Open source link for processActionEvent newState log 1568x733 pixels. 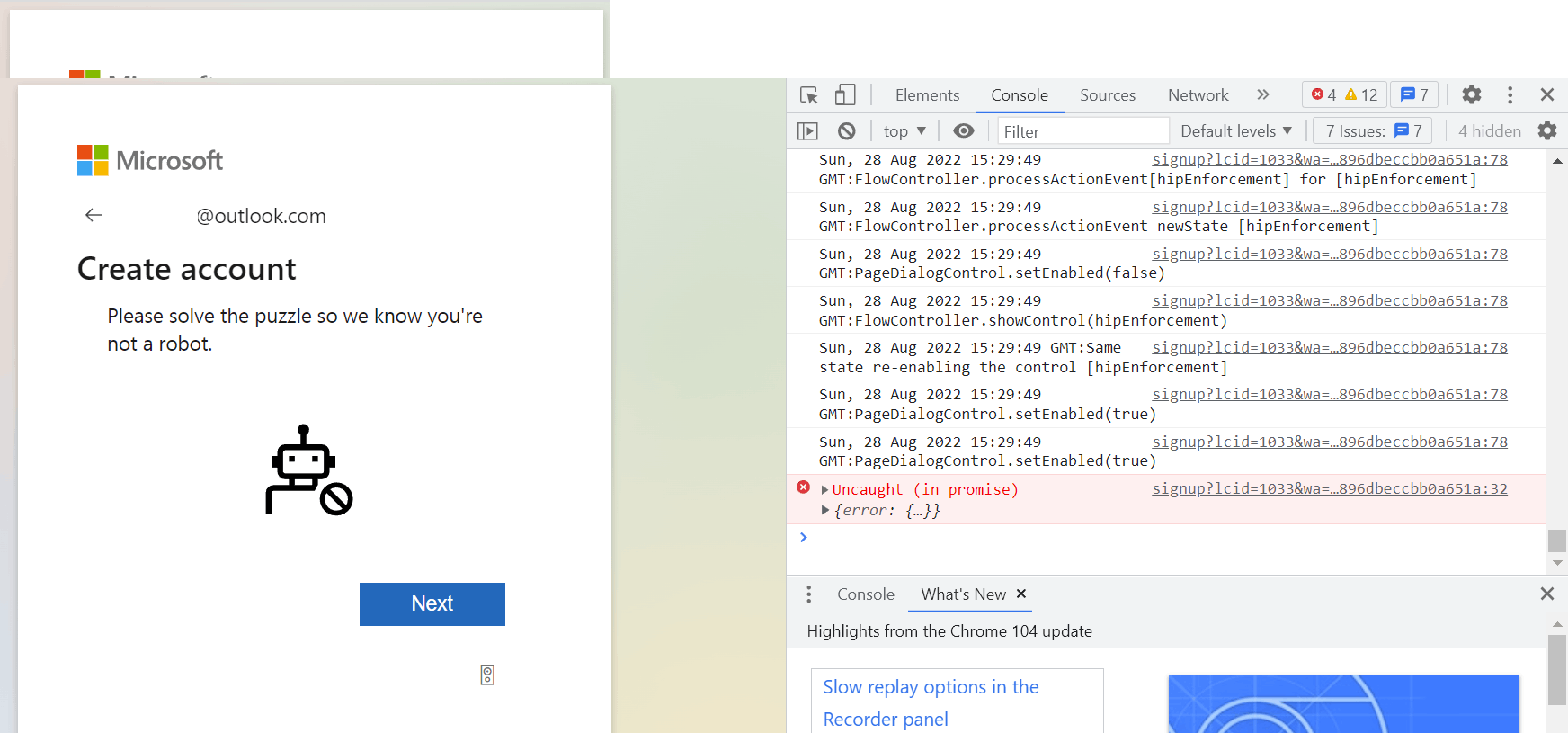[1330, 207]
